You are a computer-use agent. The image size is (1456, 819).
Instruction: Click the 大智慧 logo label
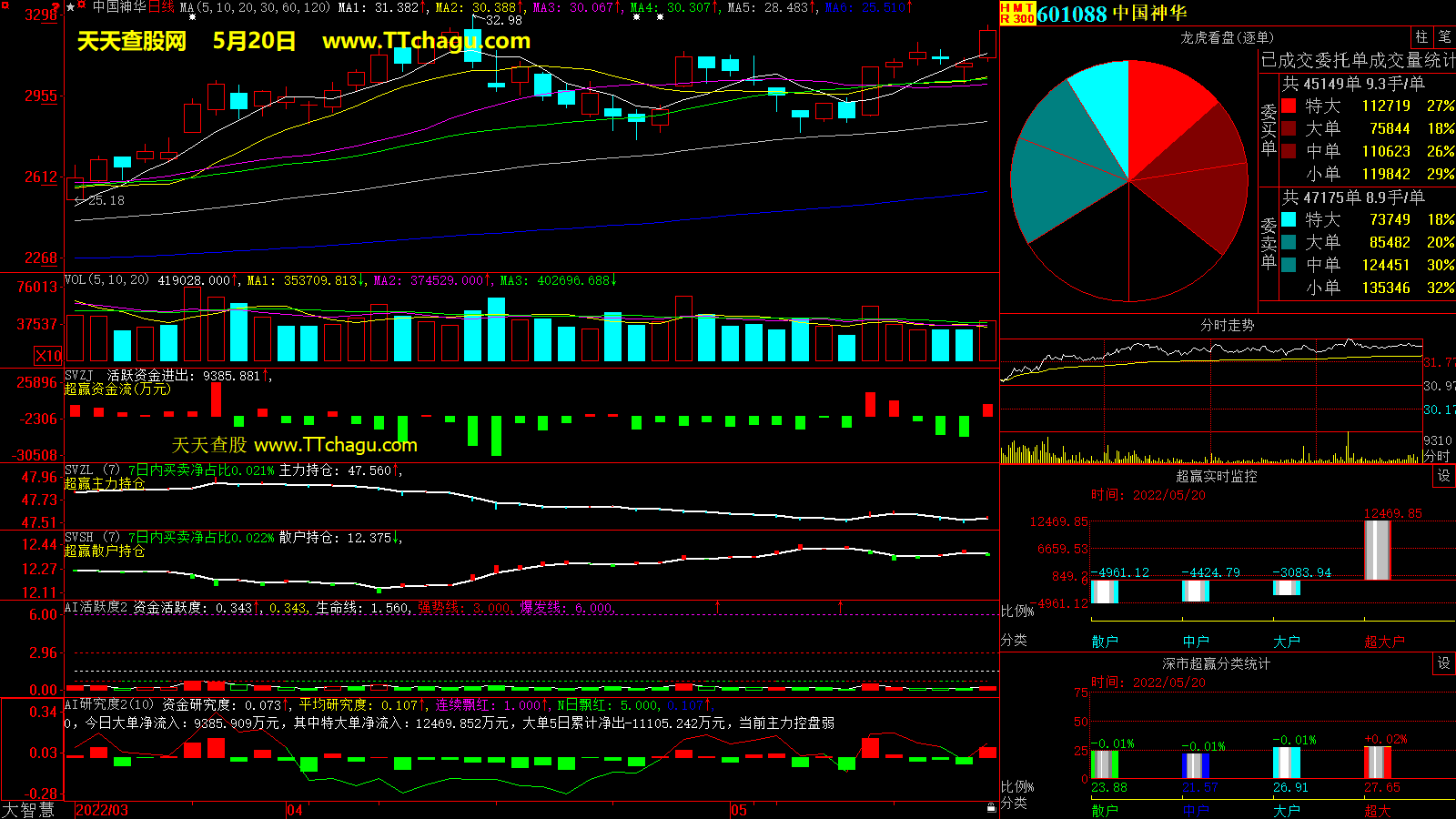coord(28,809)
